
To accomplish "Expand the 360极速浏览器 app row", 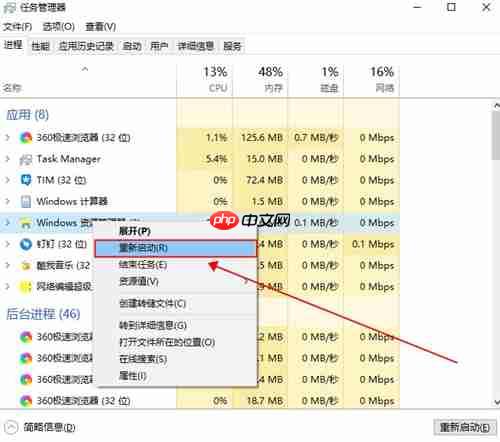I will (x=7, y=137).
